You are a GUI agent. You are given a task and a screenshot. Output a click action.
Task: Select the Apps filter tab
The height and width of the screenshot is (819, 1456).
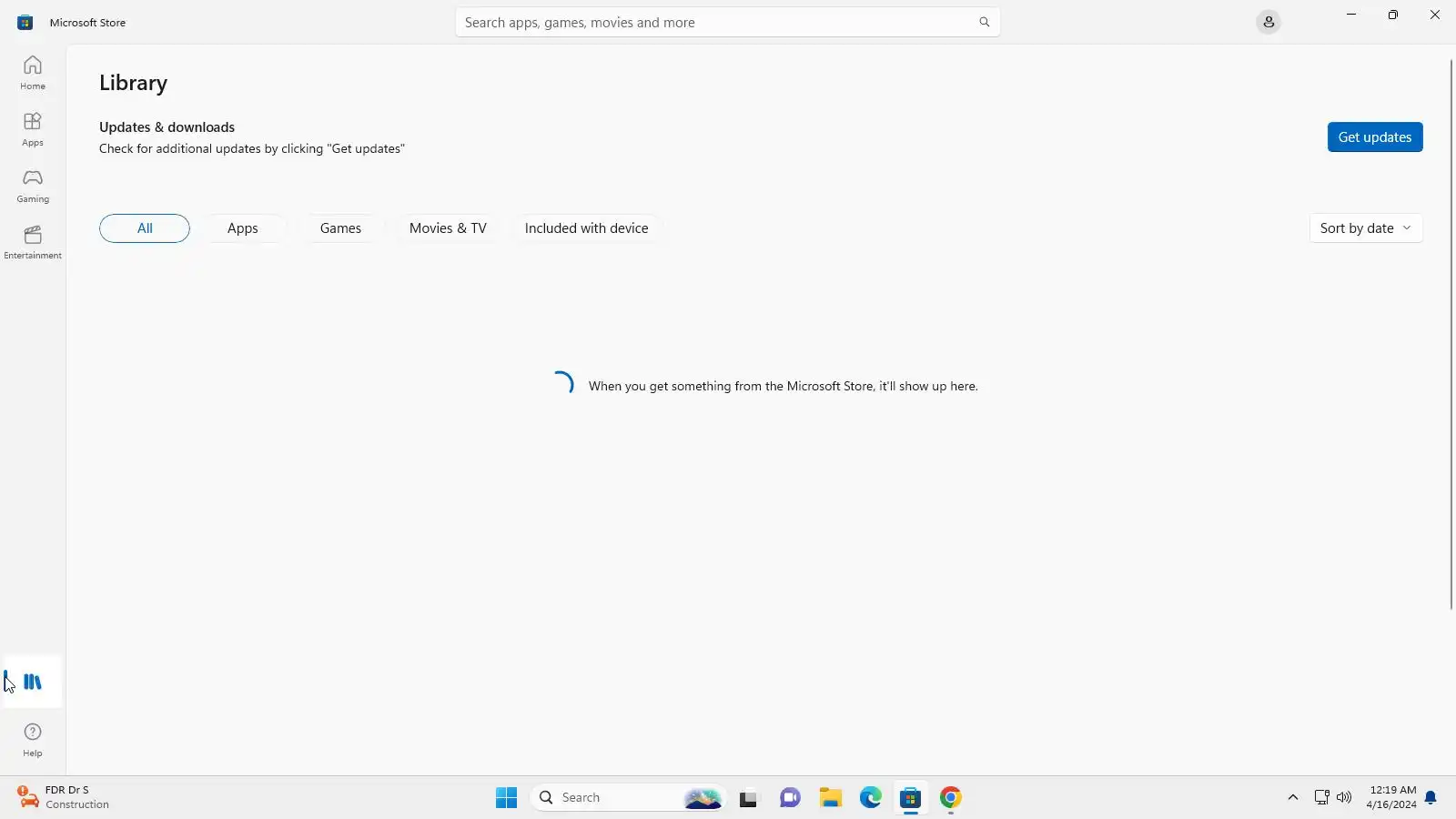coord(243,228)
